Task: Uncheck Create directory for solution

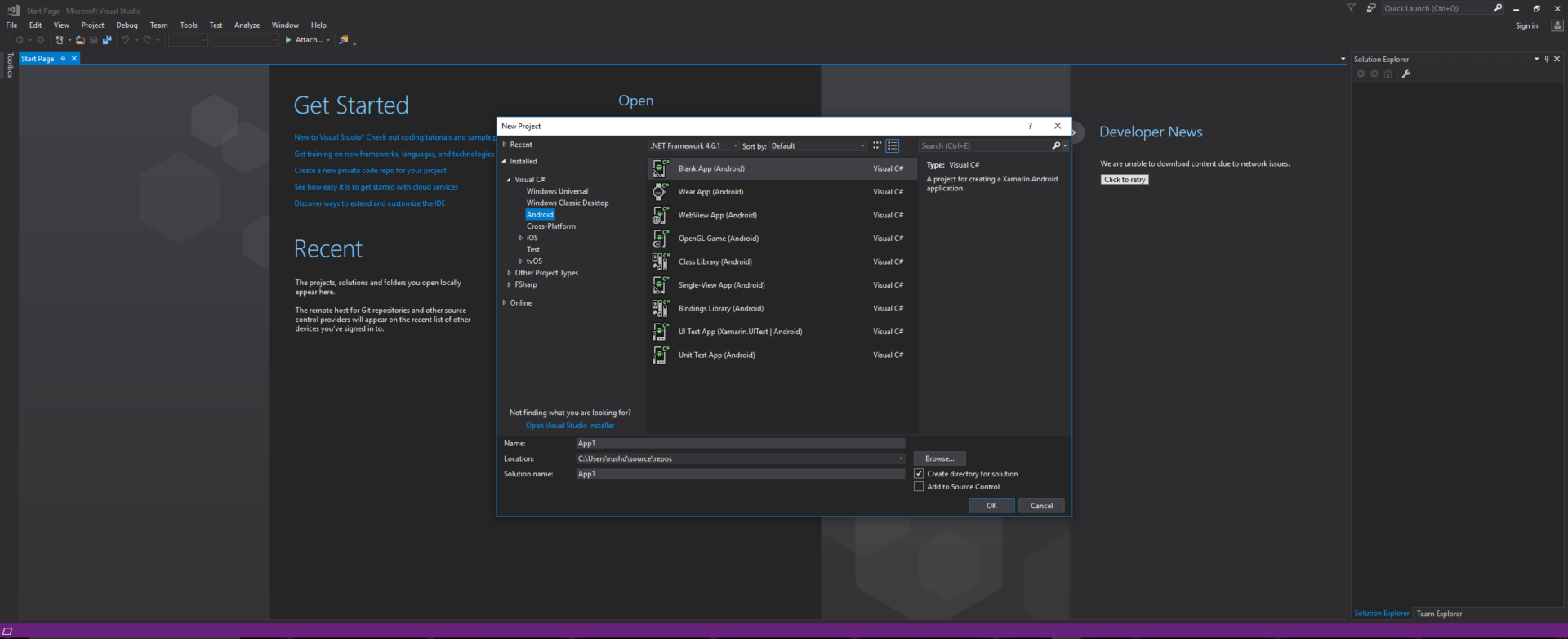Action: [x=919, y=474]
